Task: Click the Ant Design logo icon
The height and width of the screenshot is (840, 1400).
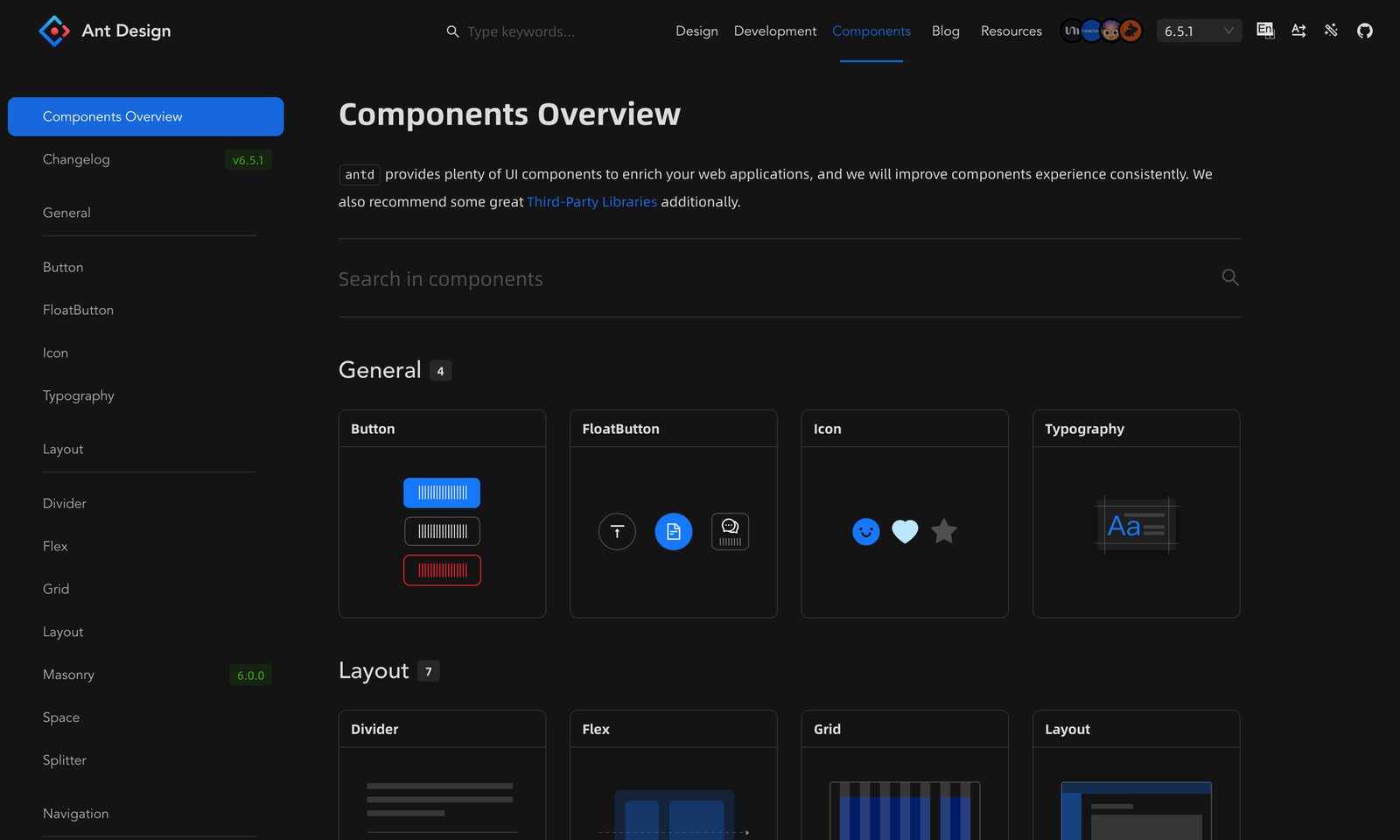Action: click(x=54, y=31)
